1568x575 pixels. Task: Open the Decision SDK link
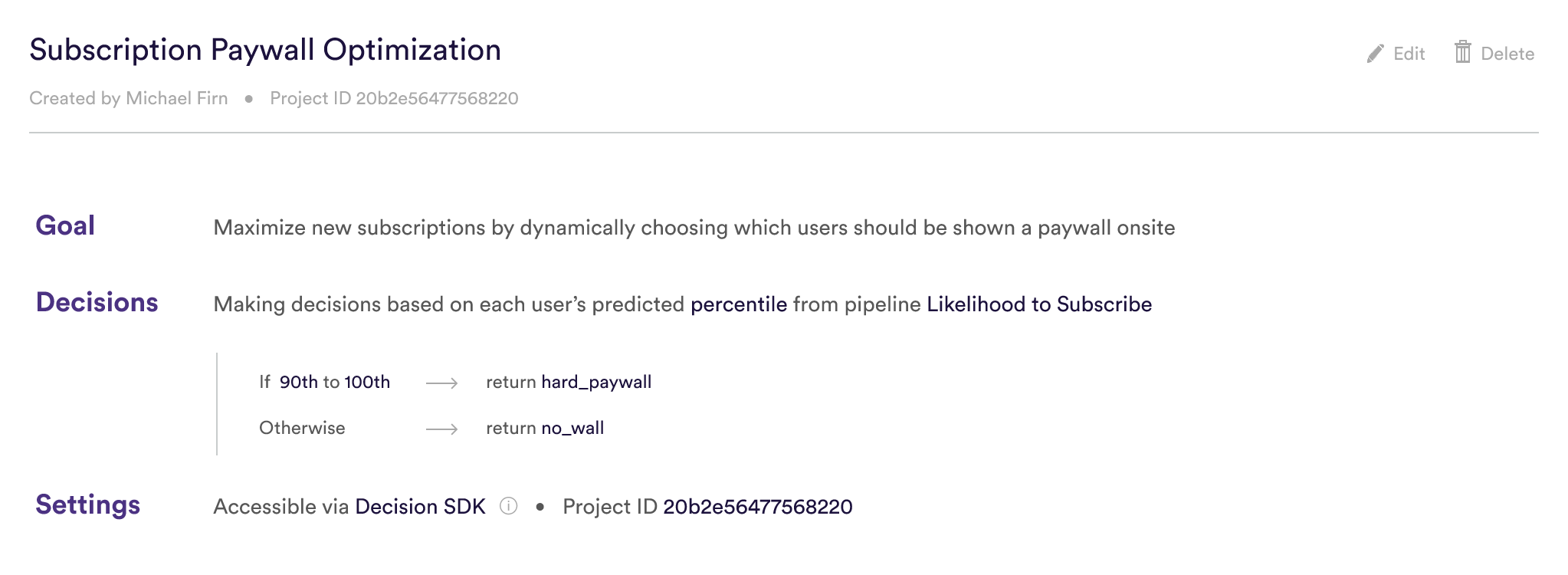420,507
